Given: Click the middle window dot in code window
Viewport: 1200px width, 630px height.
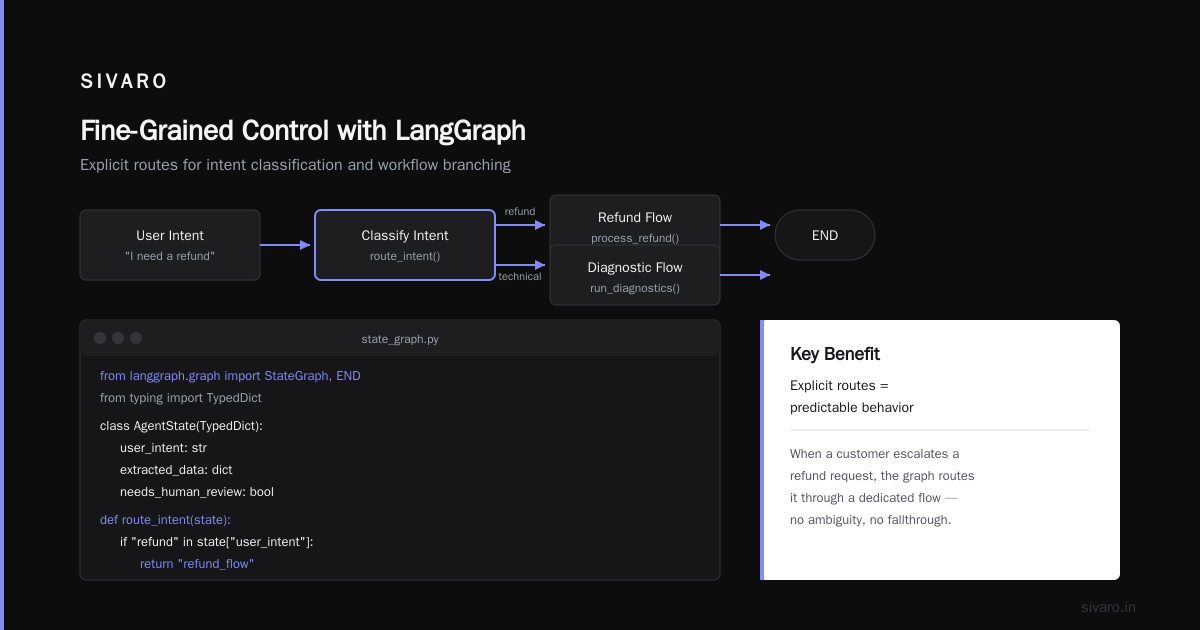Looking at the screenshot, I should pos(118,338).
